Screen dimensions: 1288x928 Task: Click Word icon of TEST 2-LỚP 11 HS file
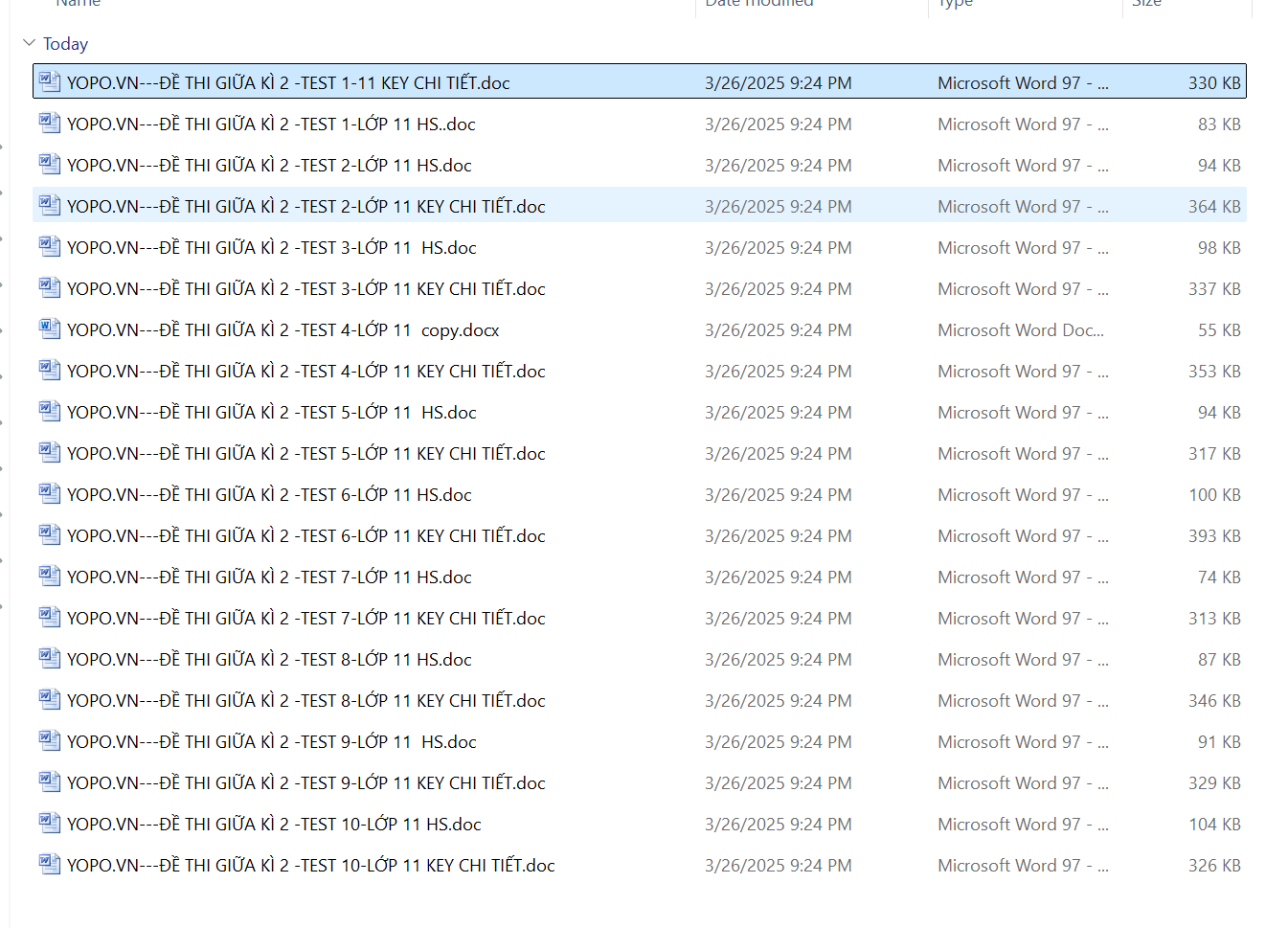49,165
